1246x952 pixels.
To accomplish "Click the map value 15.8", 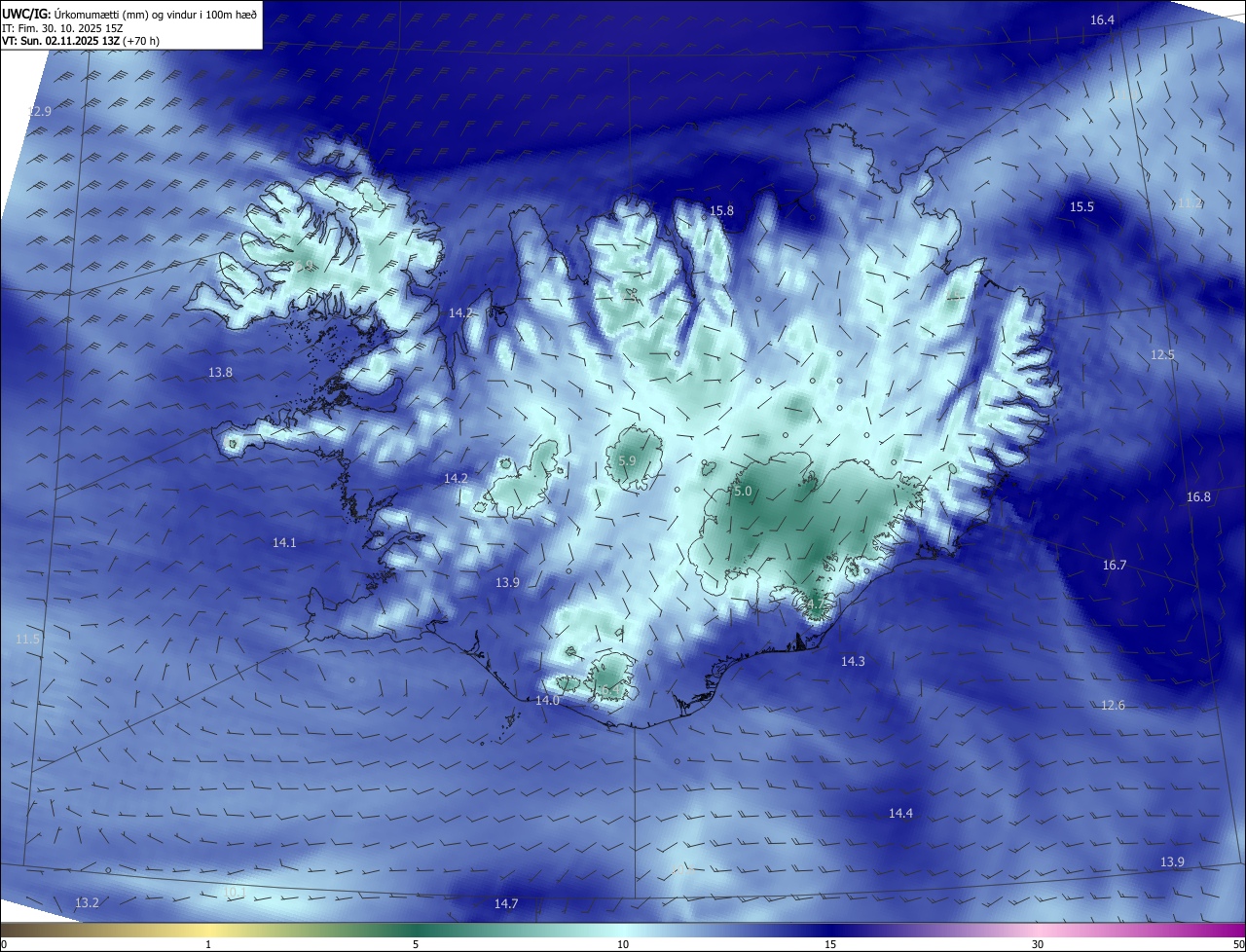I will pos(721,211).
